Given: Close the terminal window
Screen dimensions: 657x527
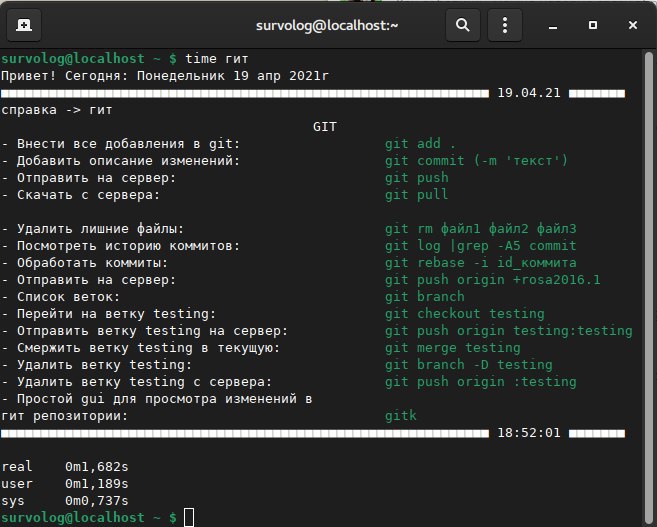Looking at the screenshot, I should 633,25.
